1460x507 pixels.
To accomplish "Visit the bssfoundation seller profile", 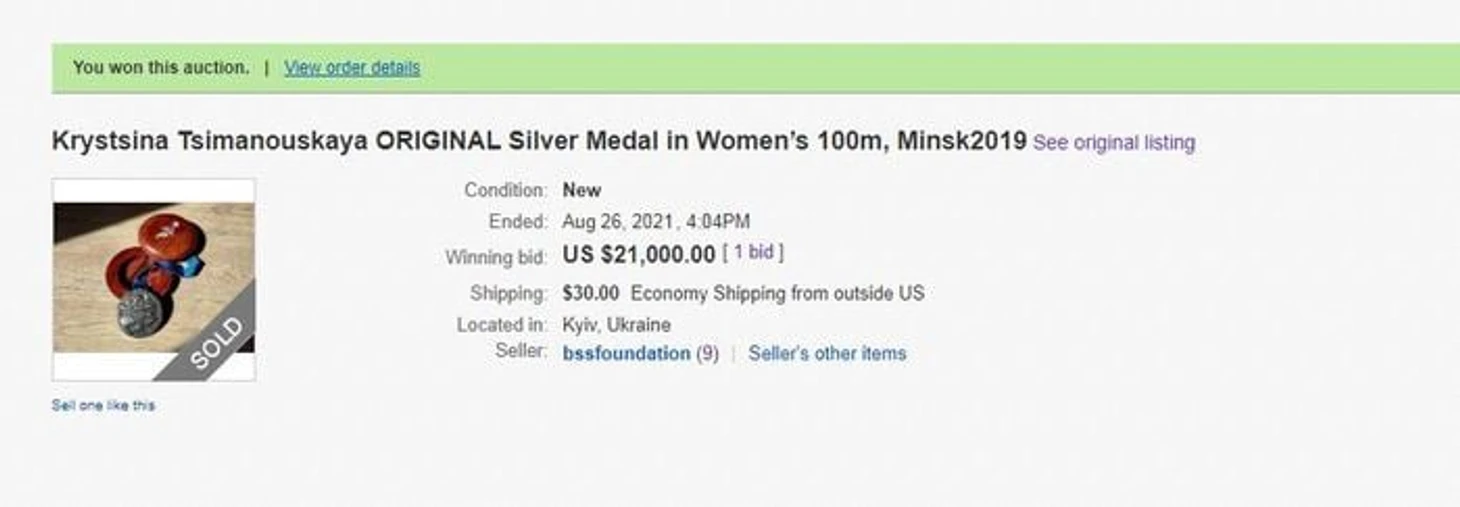I will pos(626,353).
